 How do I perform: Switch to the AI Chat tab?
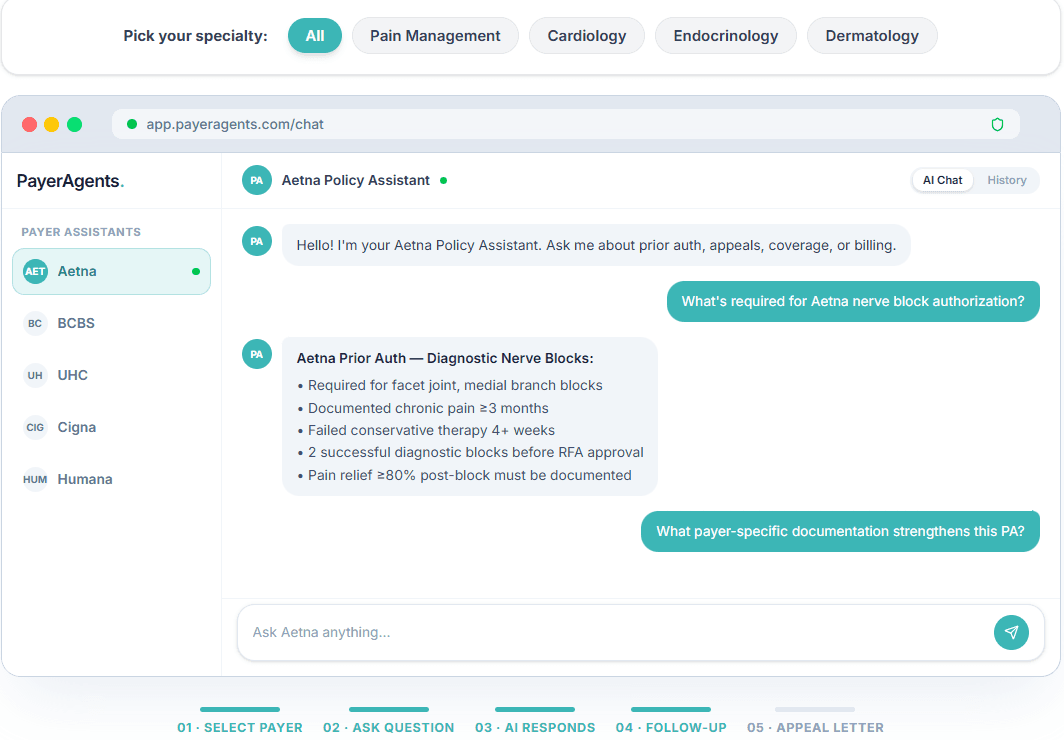943,180
